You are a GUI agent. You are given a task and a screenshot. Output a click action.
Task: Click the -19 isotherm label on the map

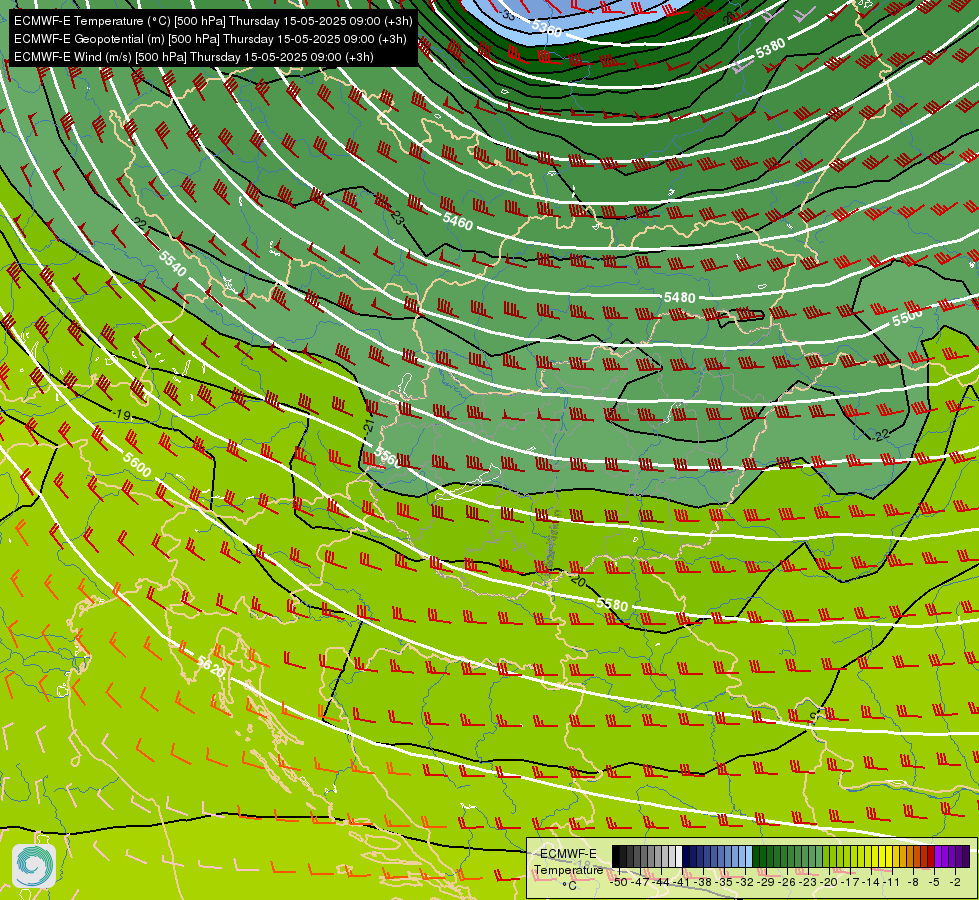[122, 415]
